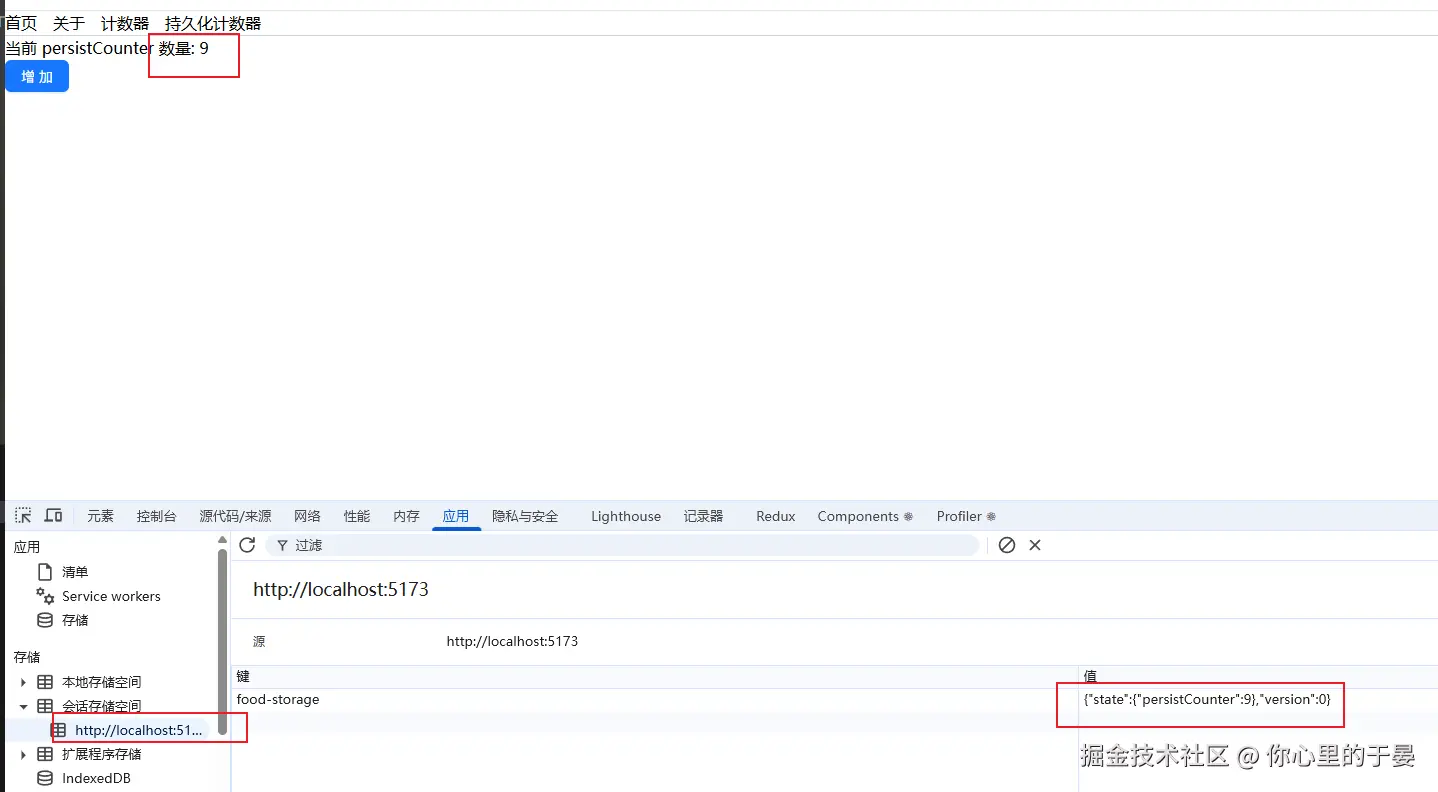The height and width of the screenshot is (792, 1438).
Task: Focus the 过滤 filter input field
Action: [622, 545]
